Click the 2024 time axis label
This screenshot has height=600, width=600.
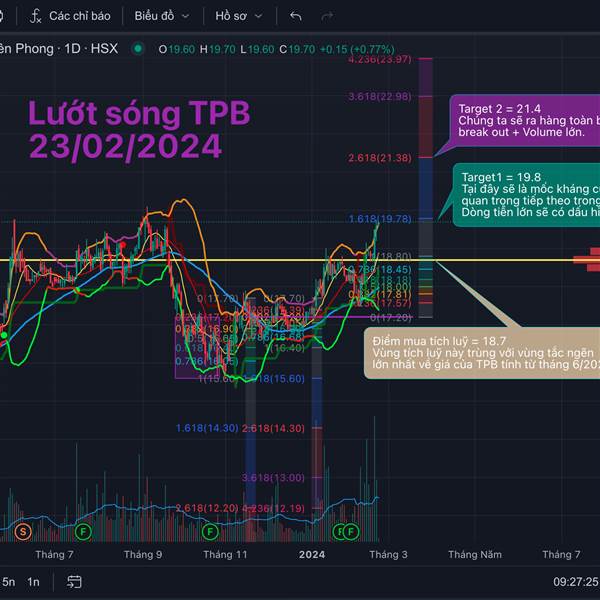click(312, 554)
